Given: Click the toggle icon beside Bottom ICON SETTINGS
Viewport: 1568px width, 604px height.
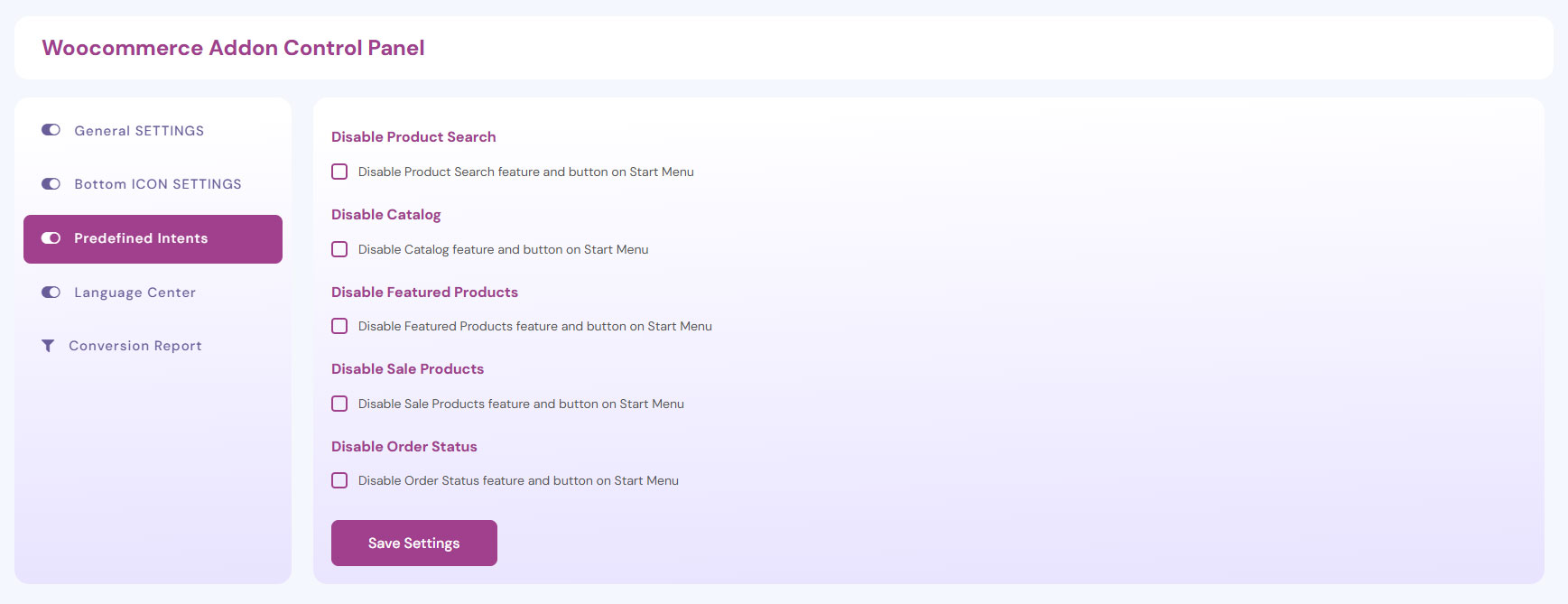Looking at the screenshot, I should pyautogui.click(x=51, y=184).
